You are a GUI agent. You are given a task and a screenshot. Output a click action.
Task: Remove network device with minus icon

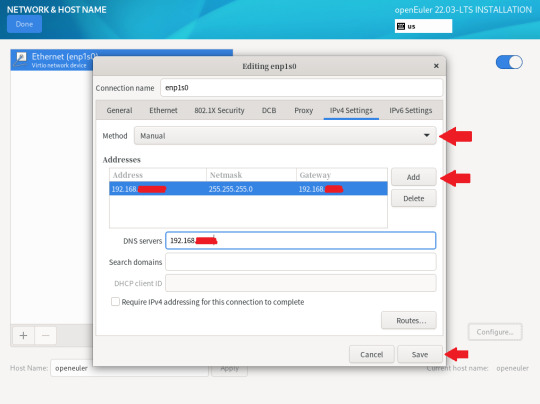click(x=45, y=335)
